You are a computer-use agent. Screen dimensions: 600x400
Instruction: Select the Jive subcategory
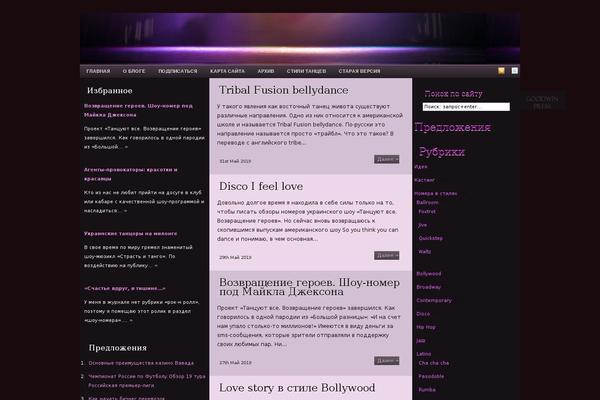422,225
